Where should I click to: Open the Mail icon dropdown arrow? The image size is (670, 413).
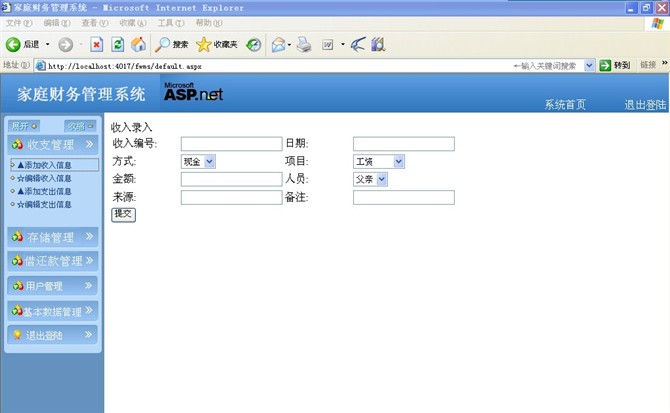[289, 44]
